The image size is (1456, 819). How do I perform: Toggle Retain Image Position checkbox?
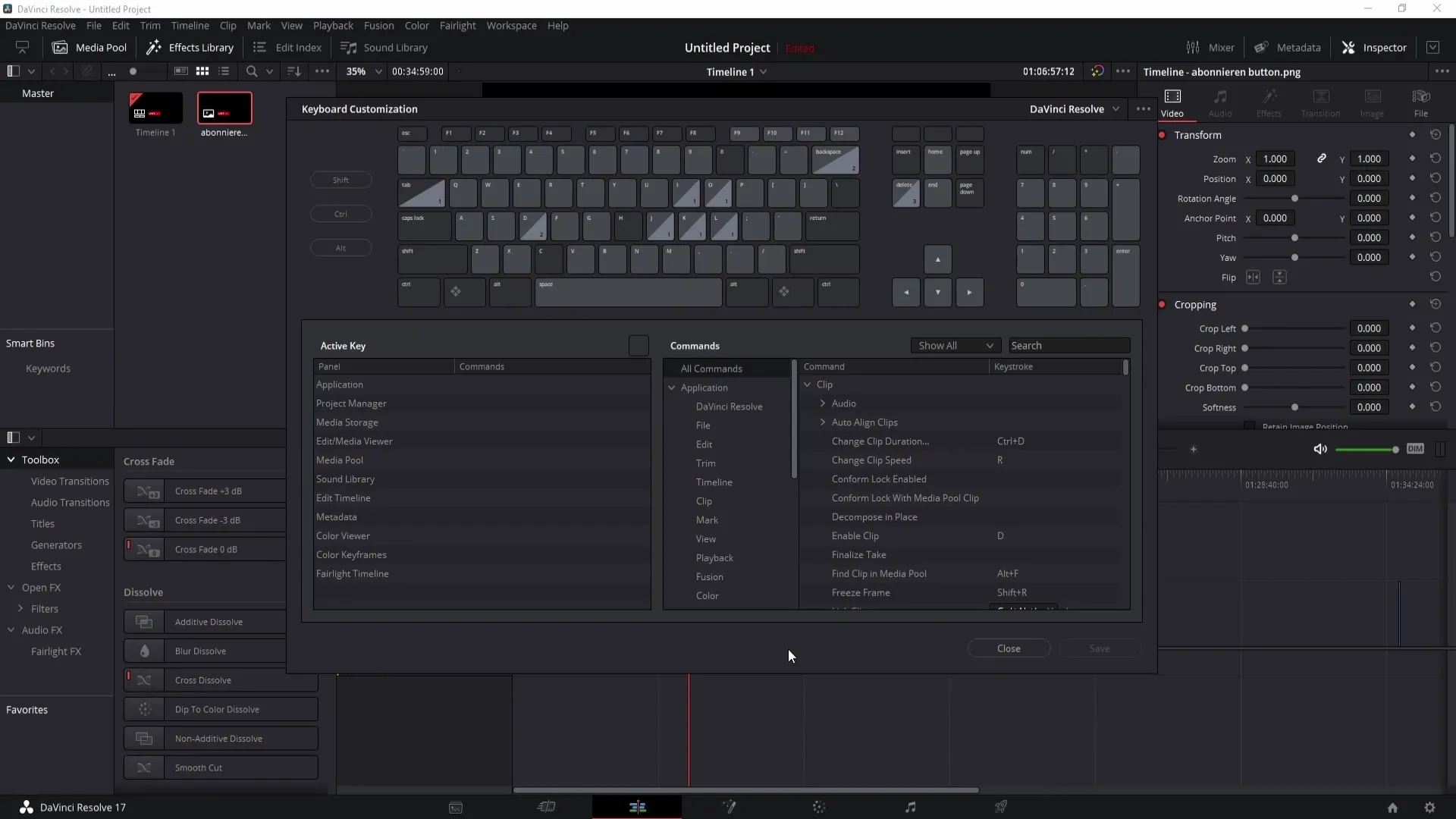1249,426
